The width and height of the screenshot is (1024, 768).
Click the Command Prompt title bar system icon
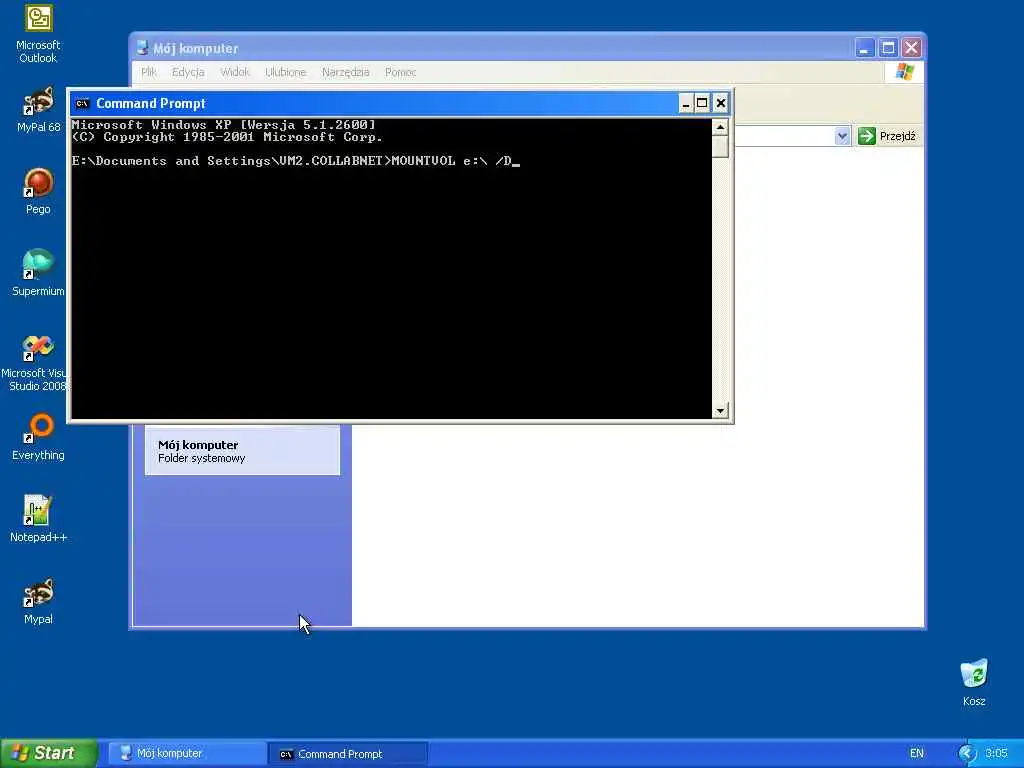tap(82, 103)
